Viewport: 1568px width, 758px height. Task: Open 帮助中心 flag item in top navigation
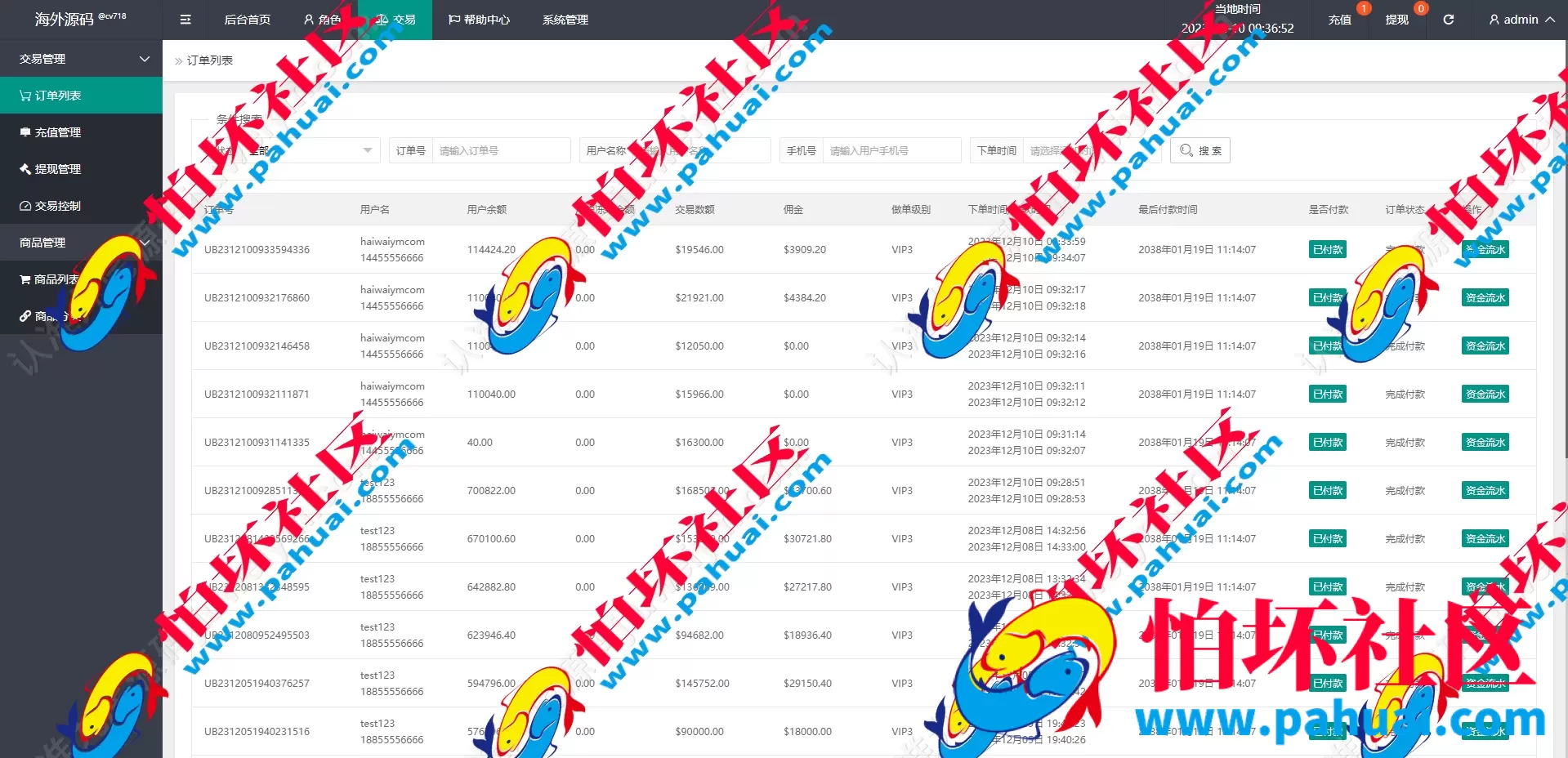(479, 20)
